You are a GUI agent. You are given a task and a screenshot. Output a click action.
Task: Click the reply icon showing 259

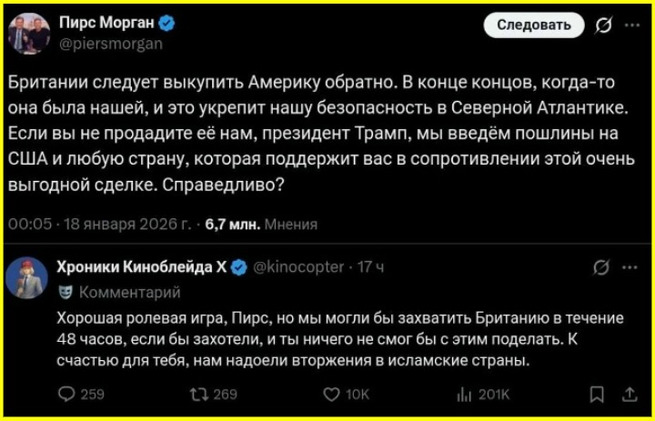pos(66,394)
